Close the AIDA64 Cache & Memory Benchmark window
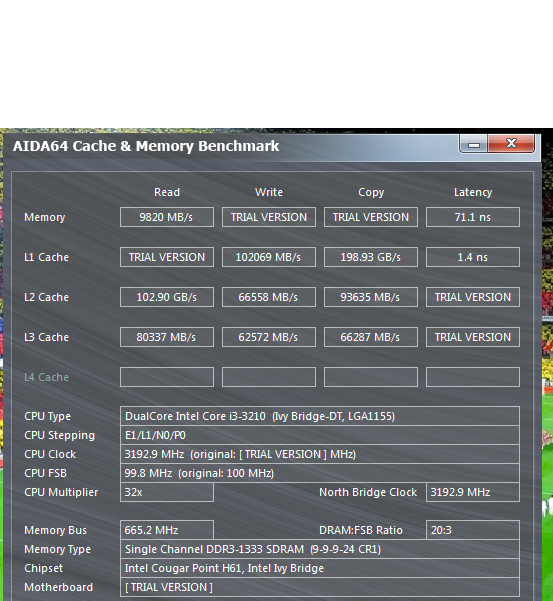 pos(511,144)
